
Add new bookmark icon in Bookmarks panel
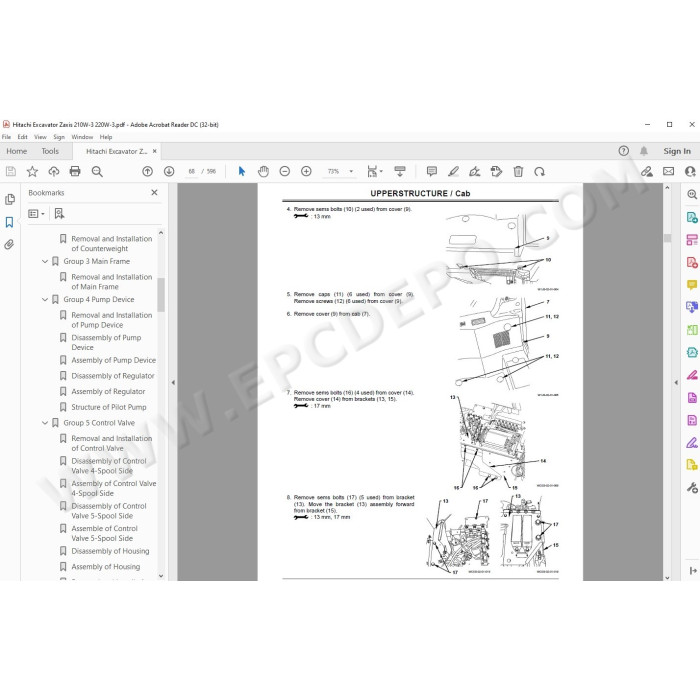[59, 213]
